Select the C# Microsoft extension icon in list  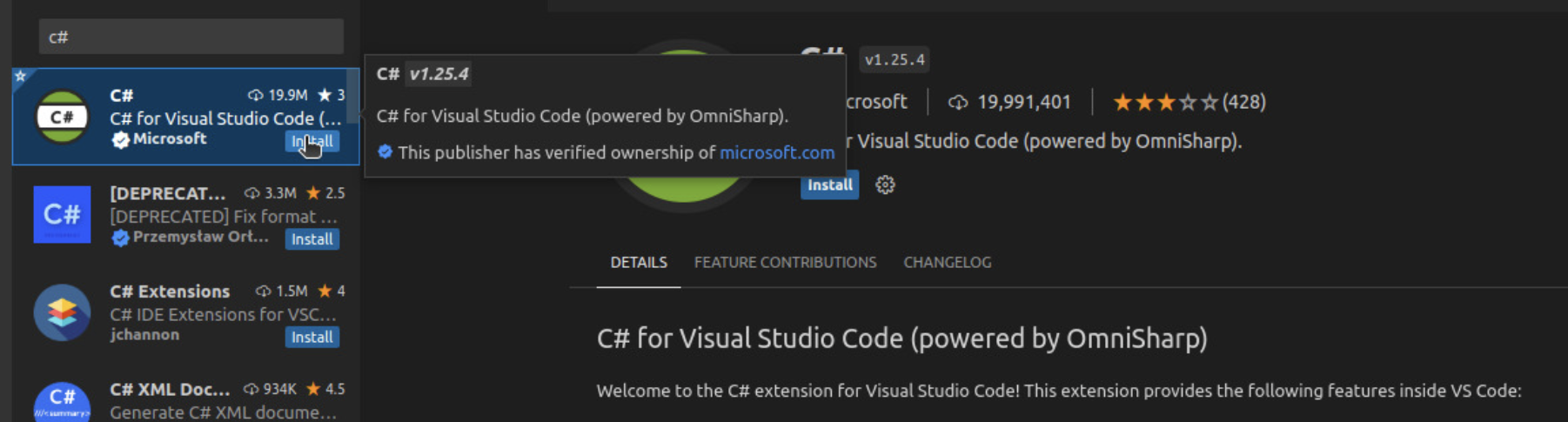point(62,117)
